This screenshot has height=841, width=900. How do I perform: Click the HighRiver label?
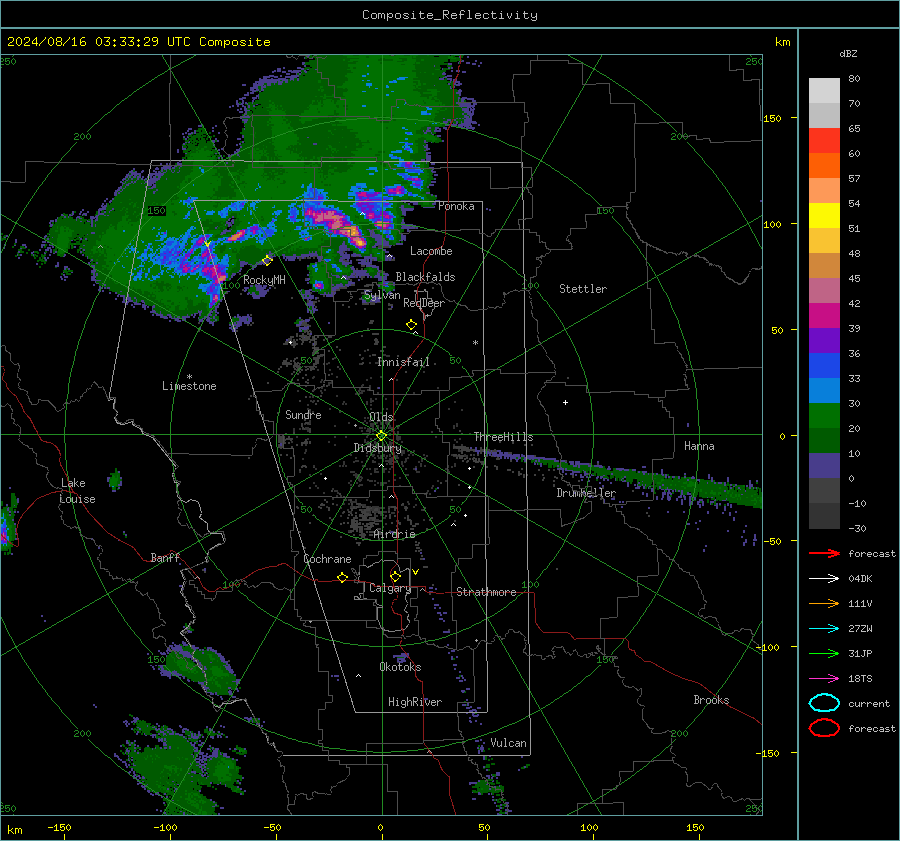[414, 702]
